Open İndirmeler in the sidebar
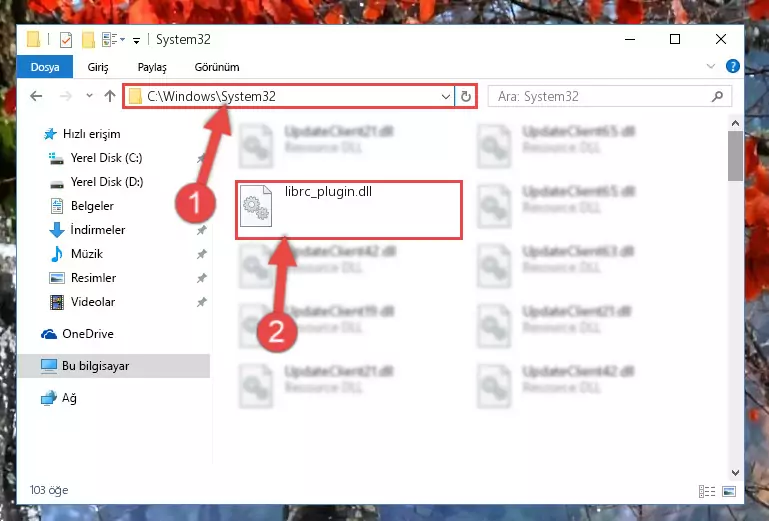769x521 pixels. click(x=98, y=230)
